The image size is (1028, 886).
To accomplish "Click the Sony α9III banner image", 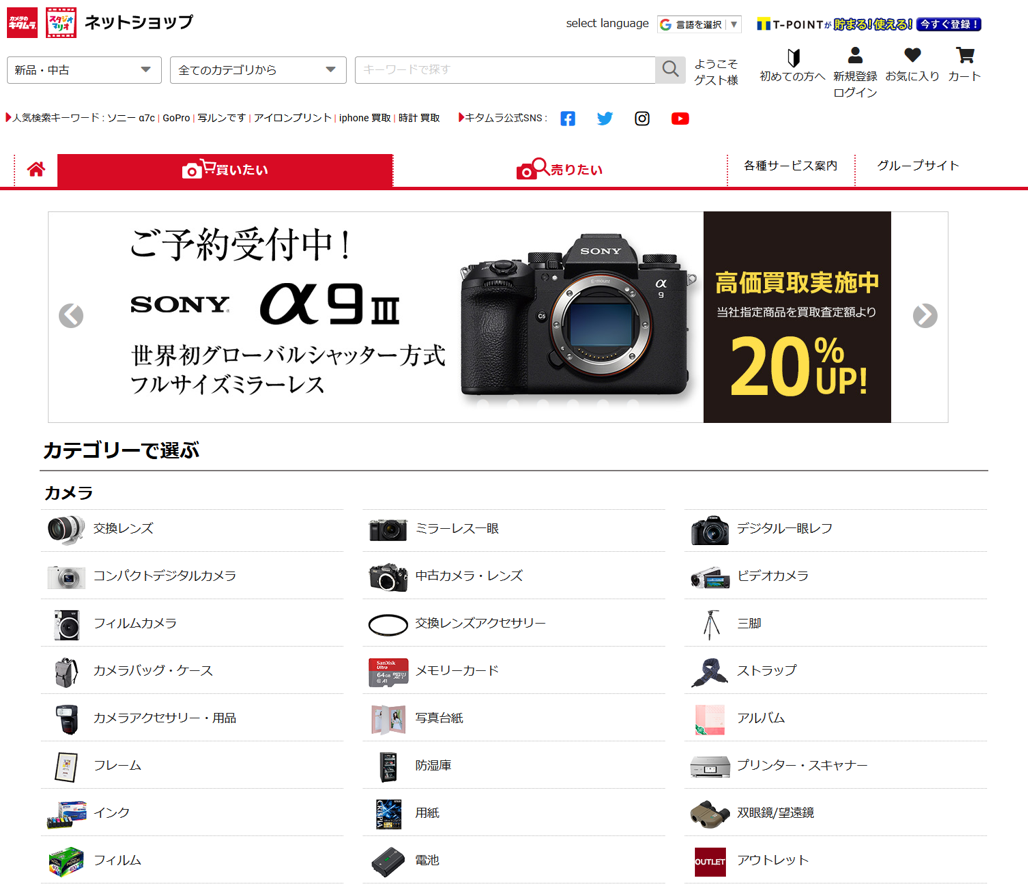I will [x=376, y=317].
